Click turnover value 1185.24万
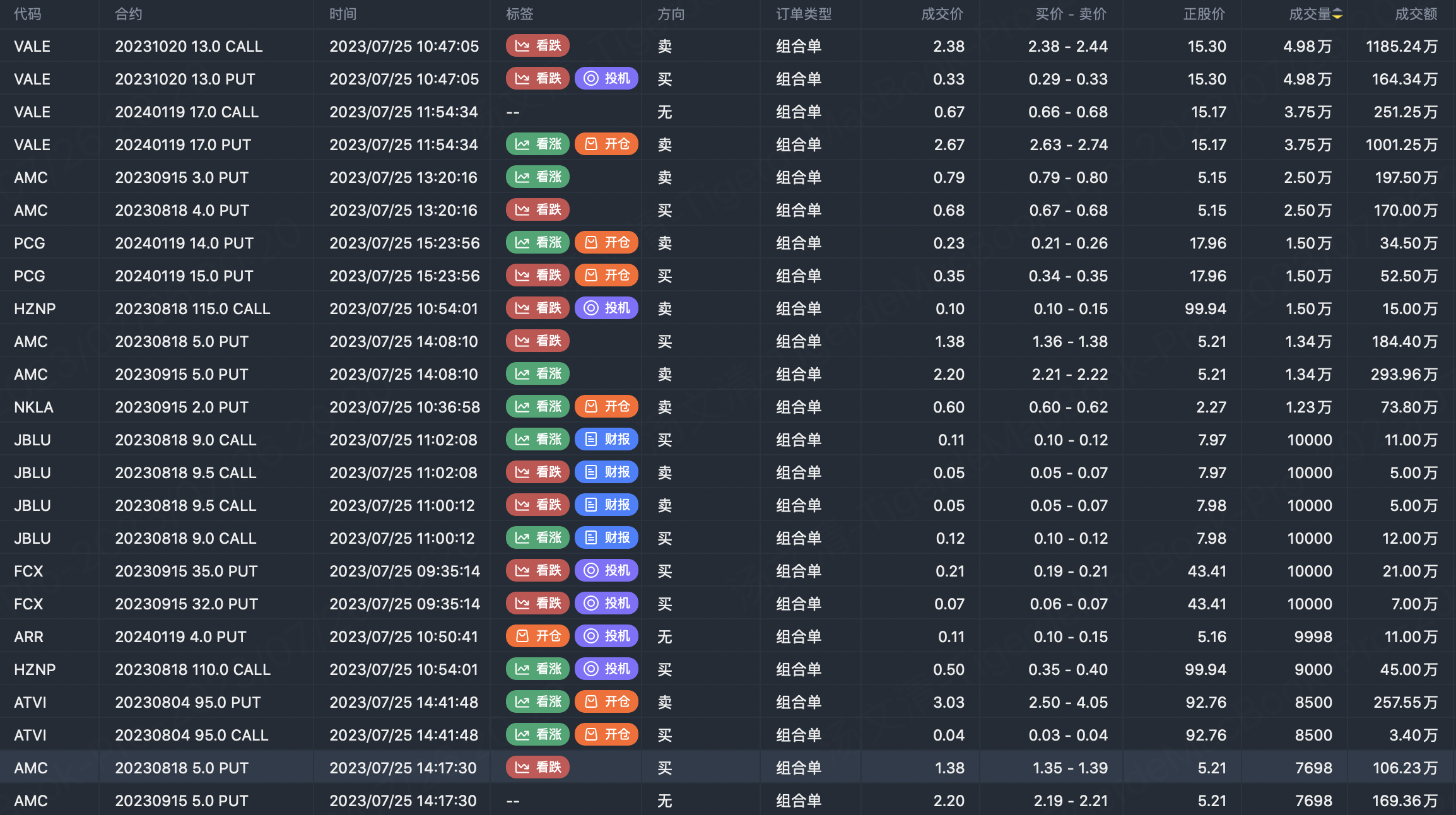Screen dimensions: 1456x815 click(x=1402, y=46)
